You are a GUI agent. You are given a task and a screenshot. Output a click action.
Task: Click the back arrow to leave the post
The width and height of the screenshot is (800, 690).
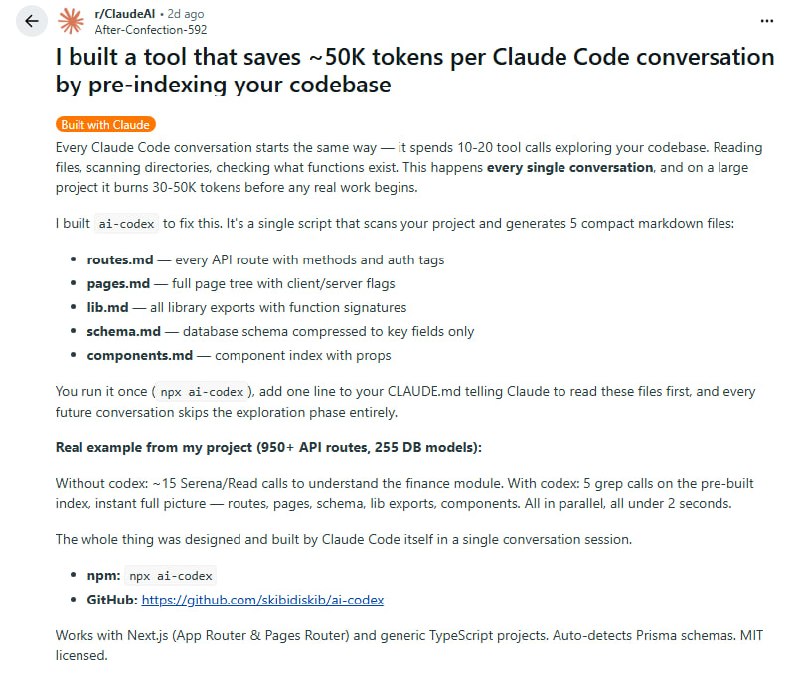[x=31, y=20]
